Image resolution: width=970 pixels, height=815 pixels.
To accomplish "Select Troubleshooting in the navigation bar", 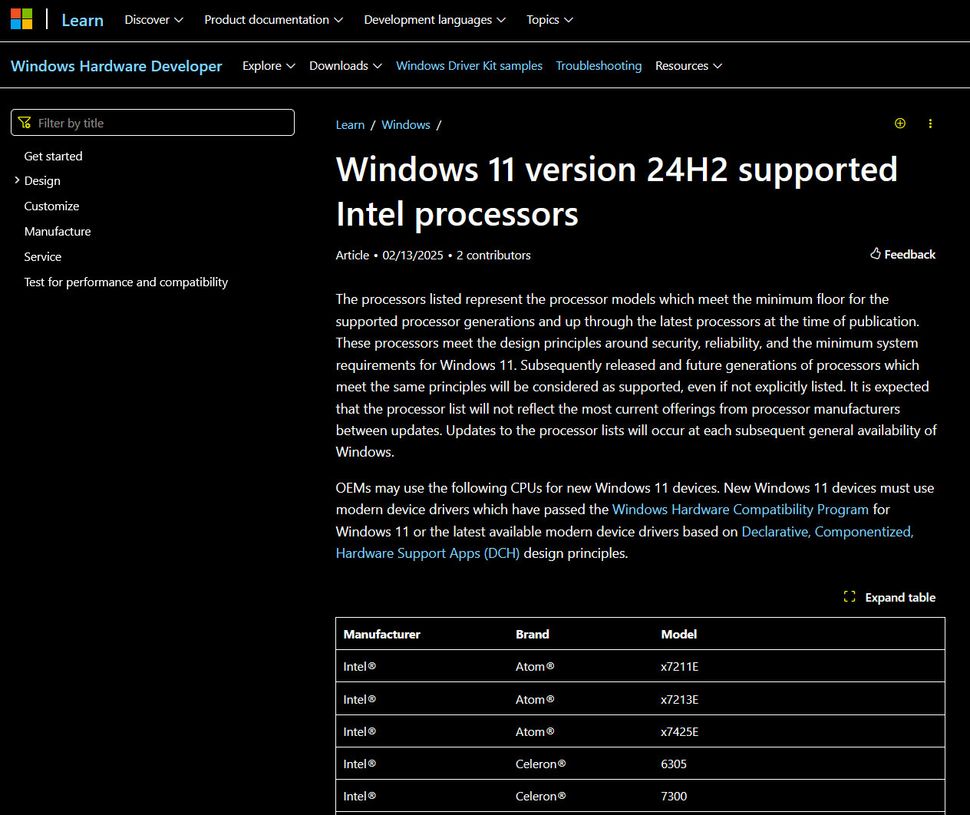I will coord(598,65).
